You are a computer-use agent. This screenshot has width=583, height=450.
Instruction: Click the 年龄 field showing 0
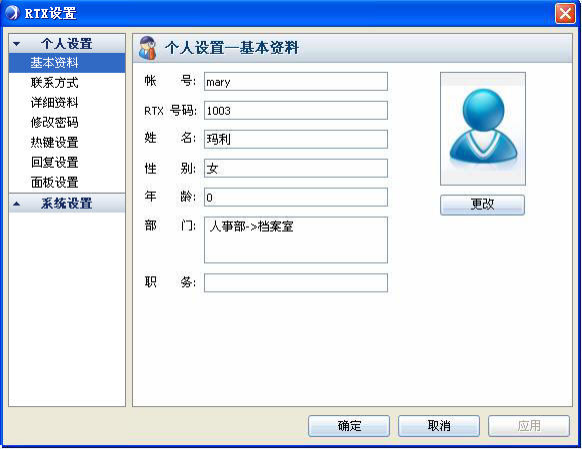coord(296,197)
